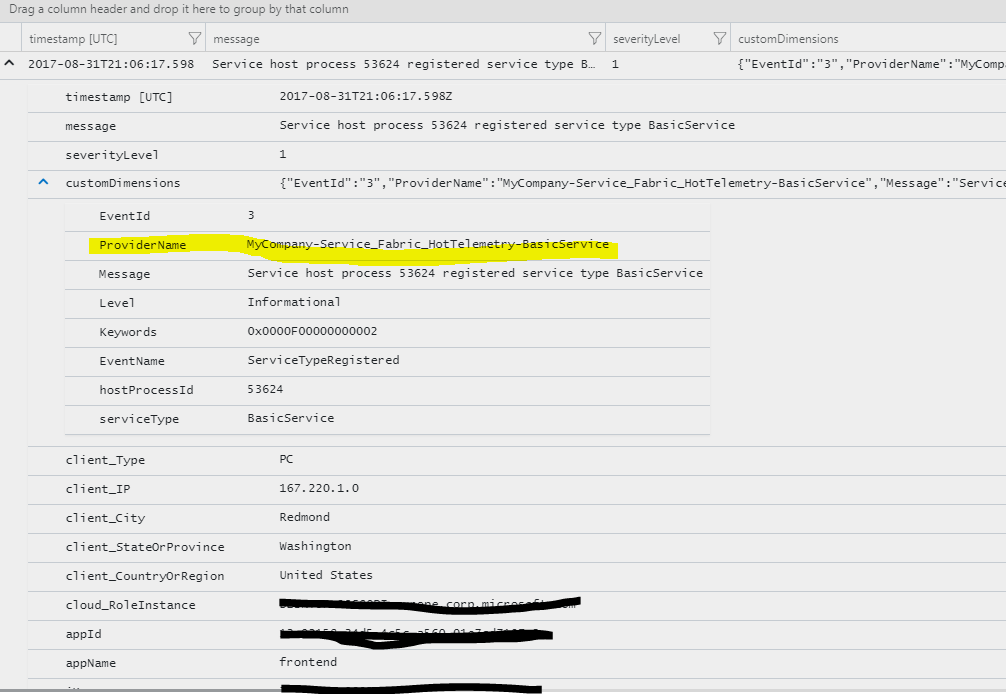Open the filter on the timestamp [UTC] column

[x=195, y=37]
